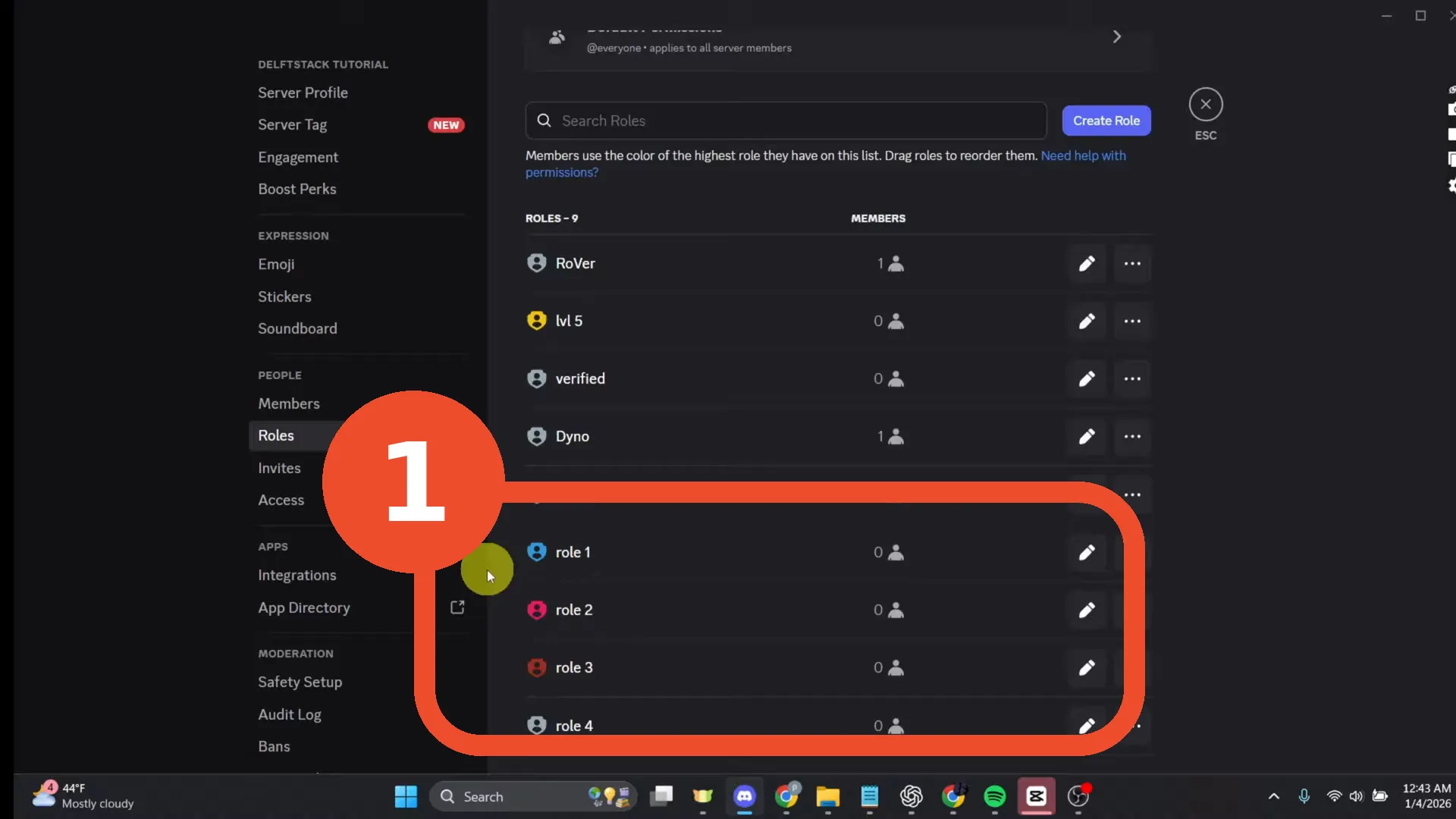Open more options for Dyno role

pos(1132,437)
